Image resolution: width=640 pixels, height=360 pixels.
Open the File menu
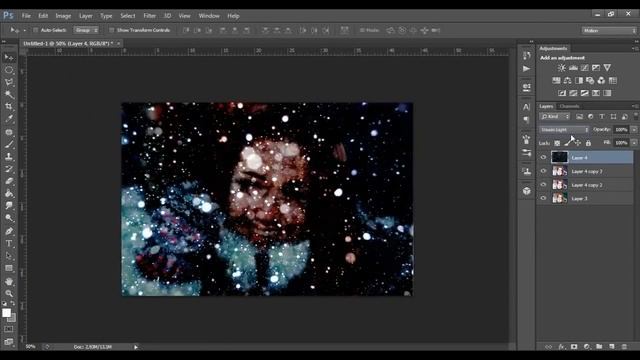click(x=26, y=16)
